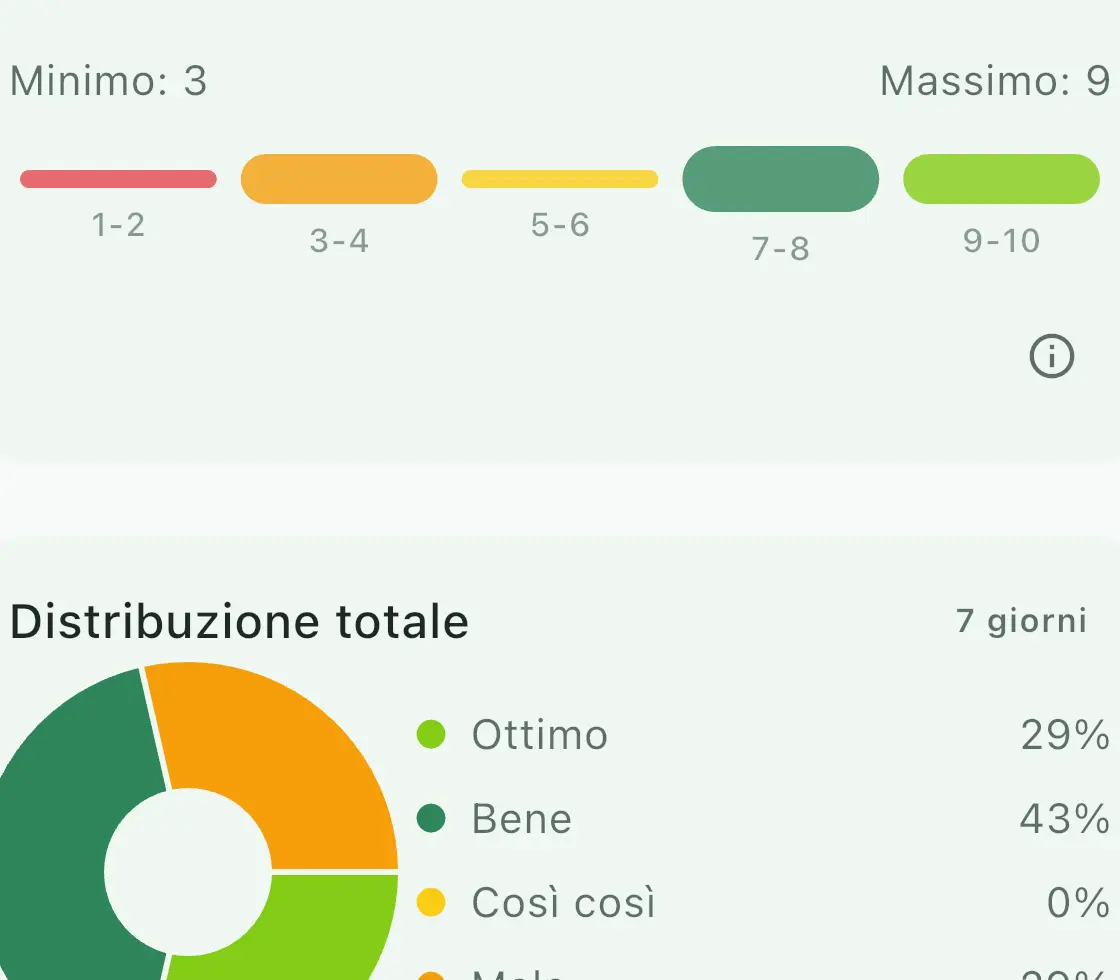Click the Ottimo legend dot

pos(431,735)
